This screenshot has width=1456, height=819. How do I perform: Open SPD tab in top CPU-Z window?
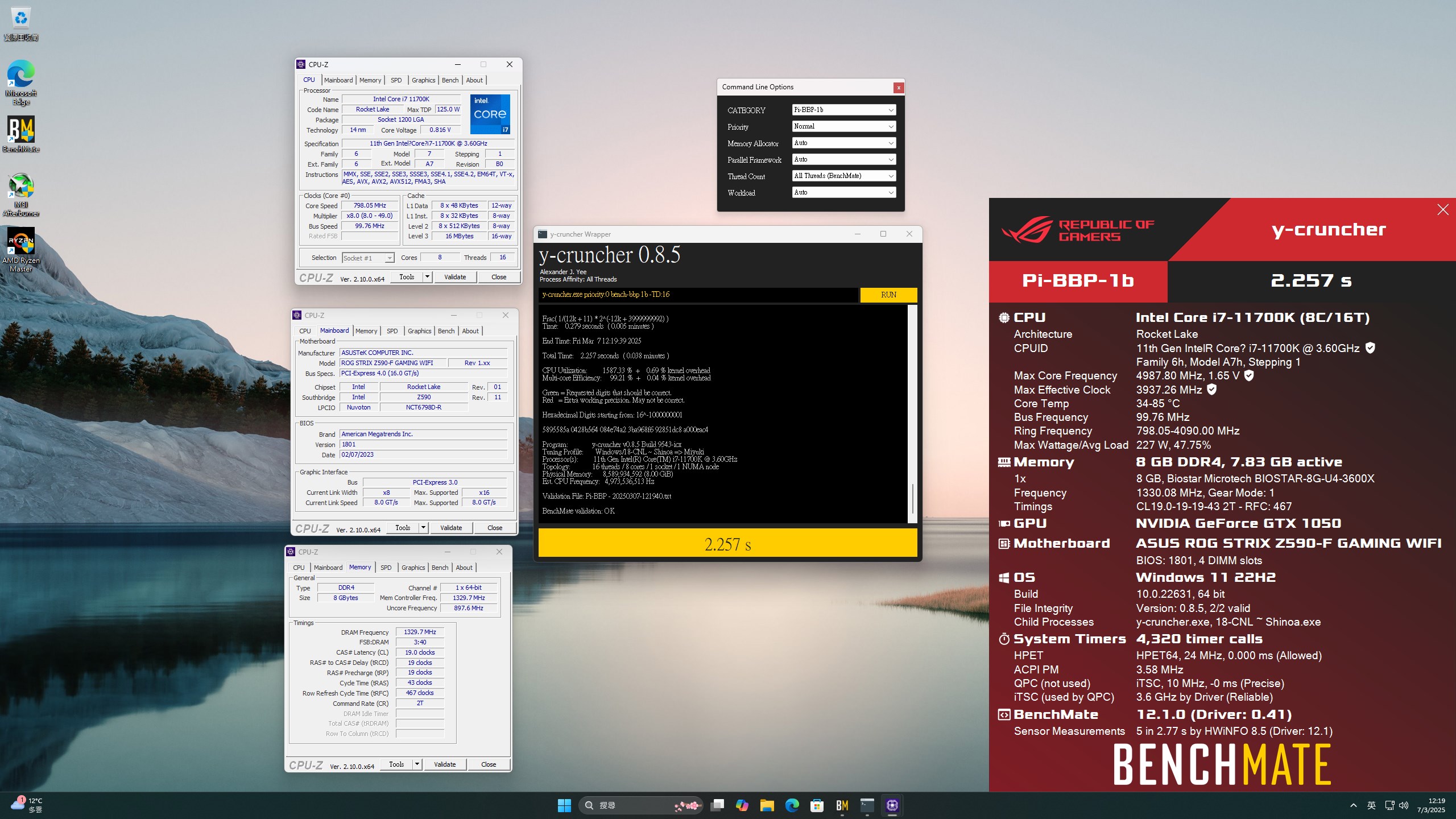[x=396, y=80]
